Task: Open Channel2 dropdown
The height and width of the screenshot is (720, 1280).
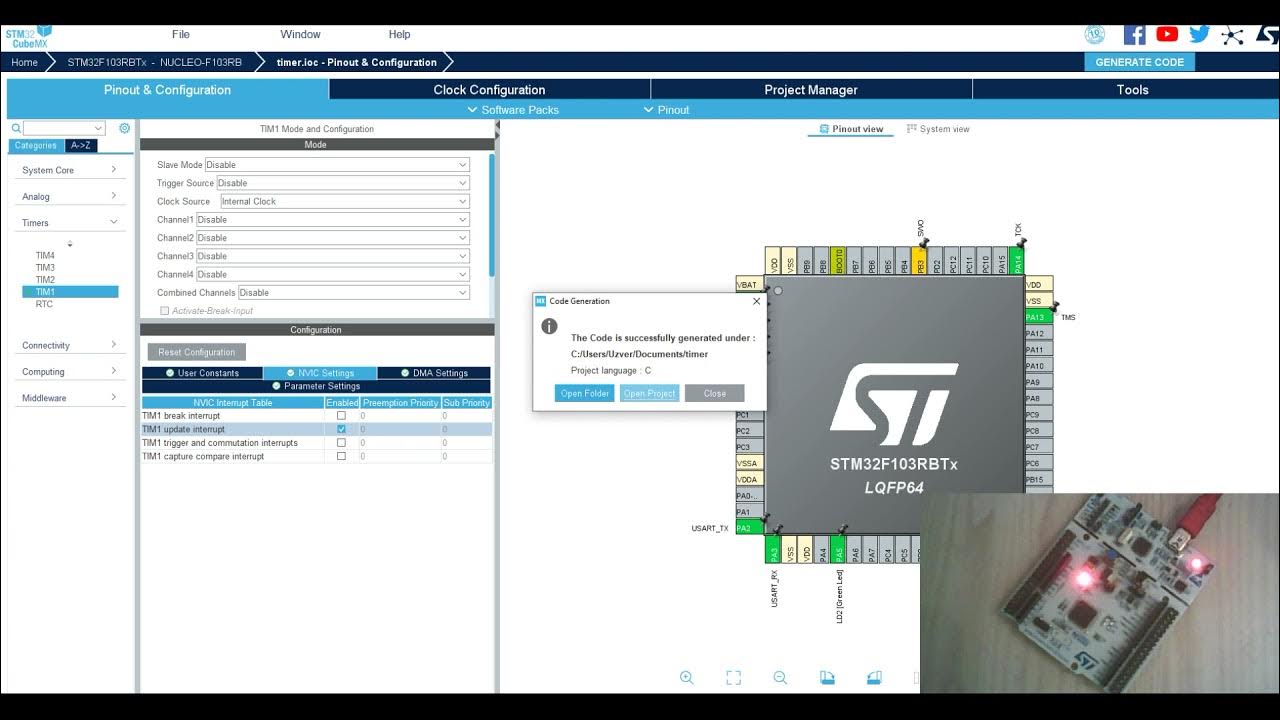Action: pos(333,238)
